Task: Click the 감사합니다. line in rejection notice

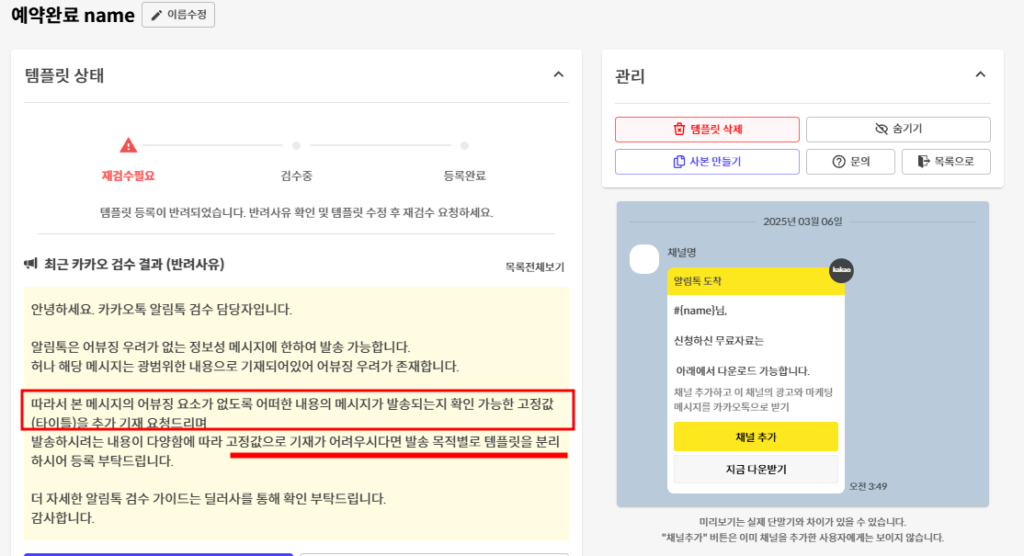Action: pos(63,518)
